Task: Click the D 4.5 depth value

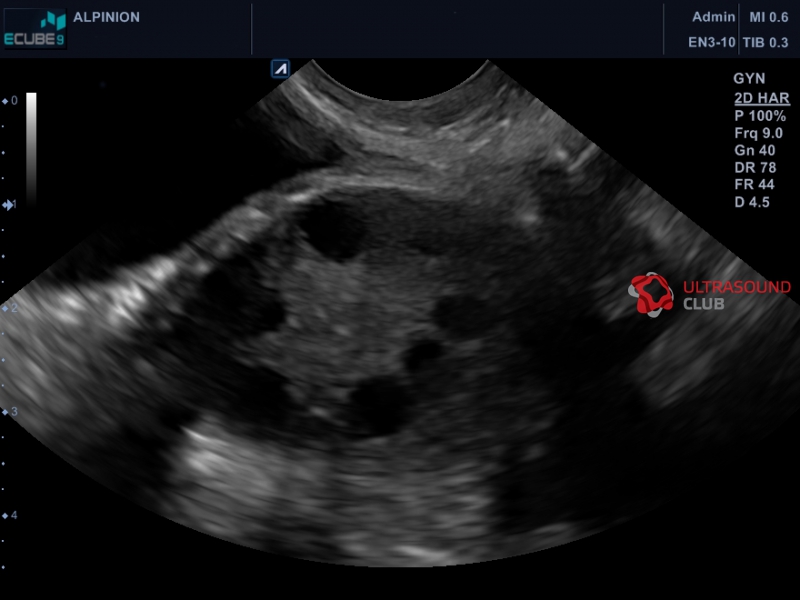Action: click(x=752, y=202)
